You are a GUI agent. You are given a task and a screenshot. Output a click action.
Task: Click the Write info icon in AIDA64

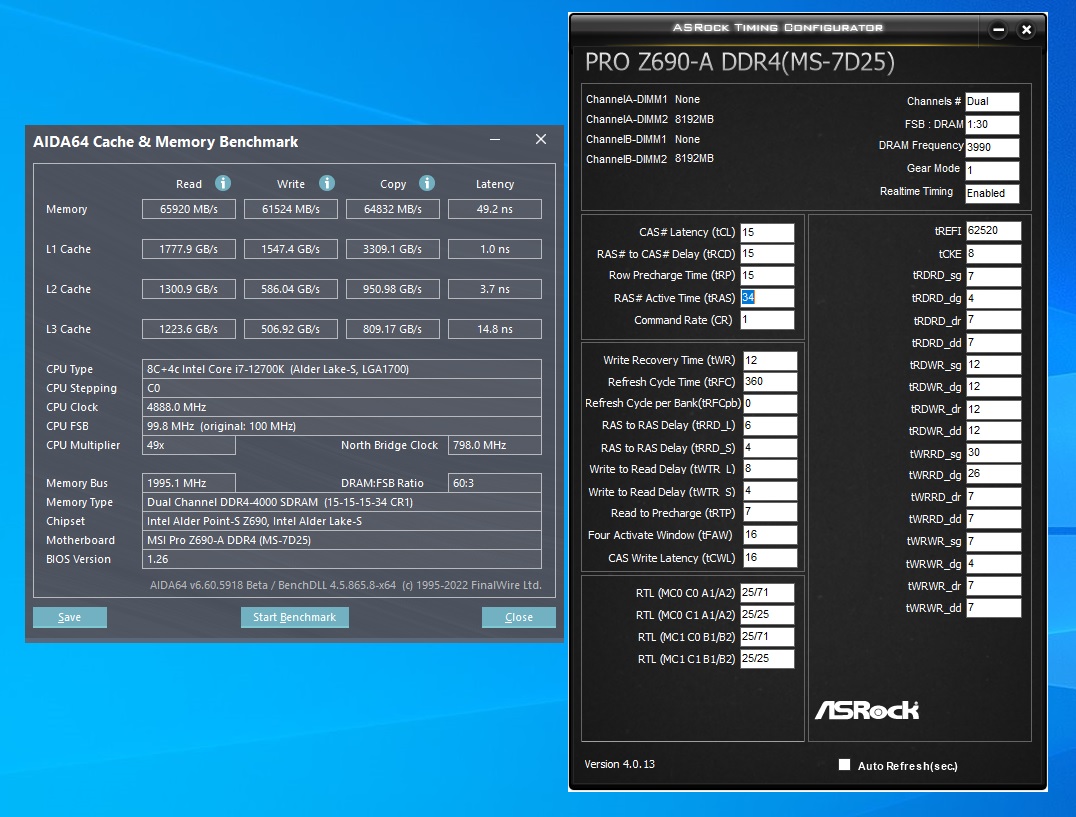(327, 183)
